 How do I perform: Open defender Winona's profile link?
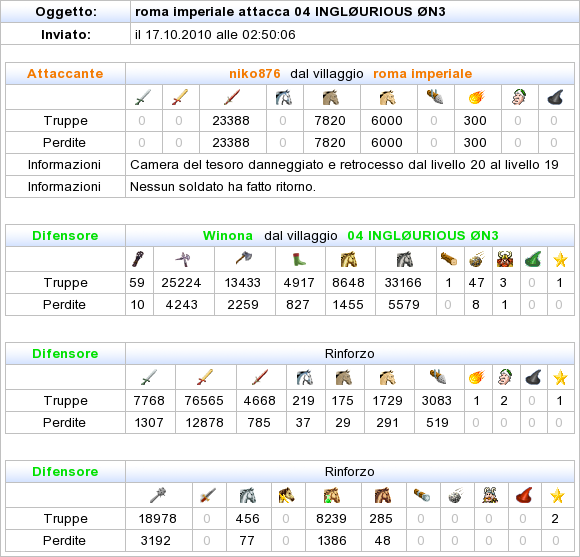[x=228, y=236]
